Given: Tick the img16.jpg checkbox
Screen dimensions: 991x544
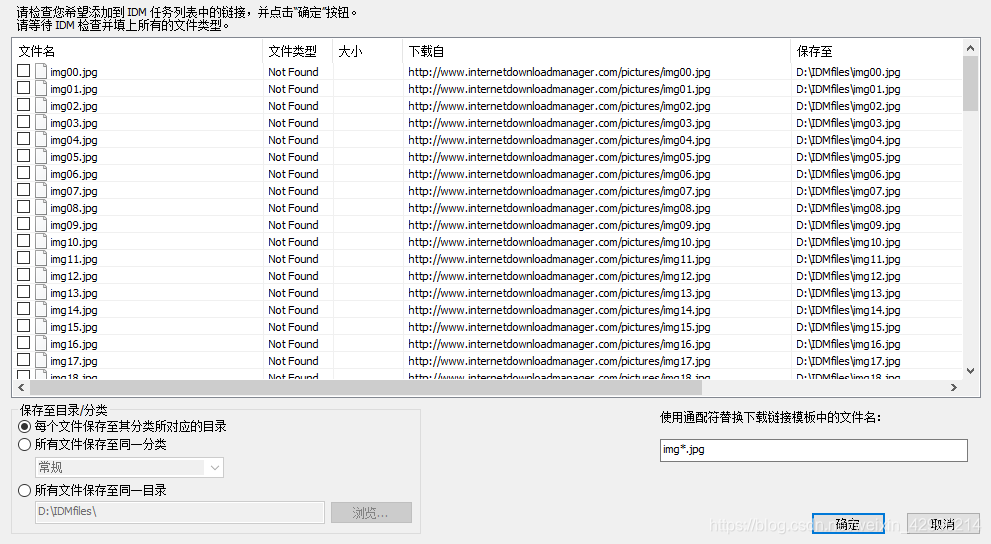Looking at the screenshot, I should 23,343.
